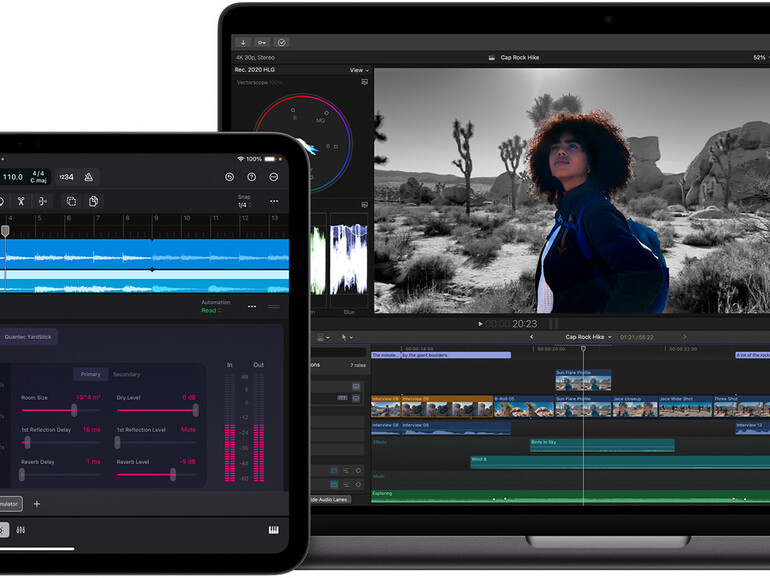Select the 'by the giant boulders' caption

pyautogui.click(x=456, y=355)
